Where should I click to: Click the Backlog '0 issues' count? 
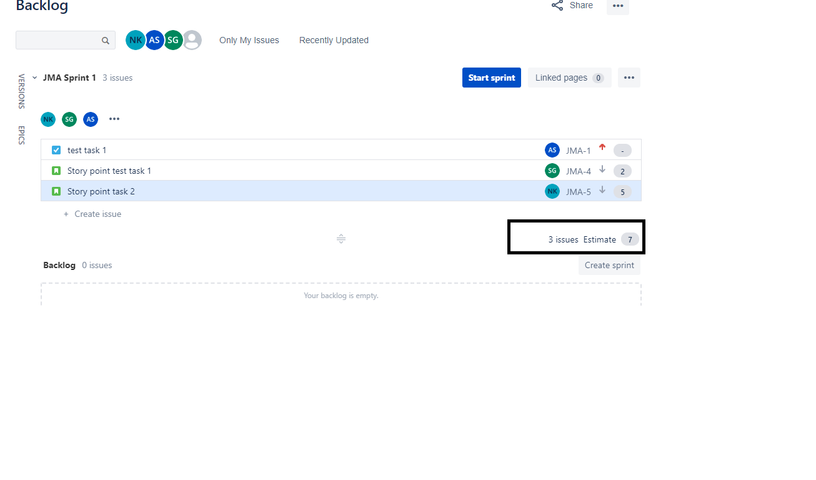97,265
